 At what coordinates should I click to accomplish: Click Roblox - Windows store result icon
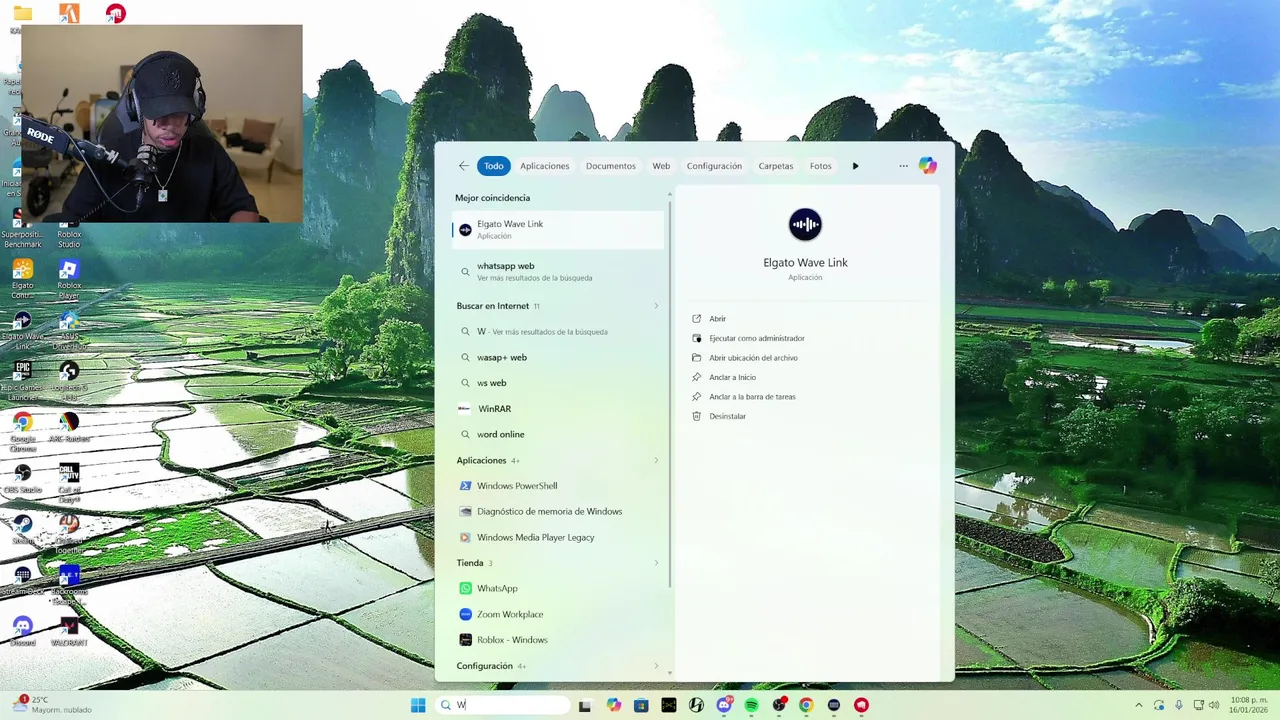(x=465, y=640)
